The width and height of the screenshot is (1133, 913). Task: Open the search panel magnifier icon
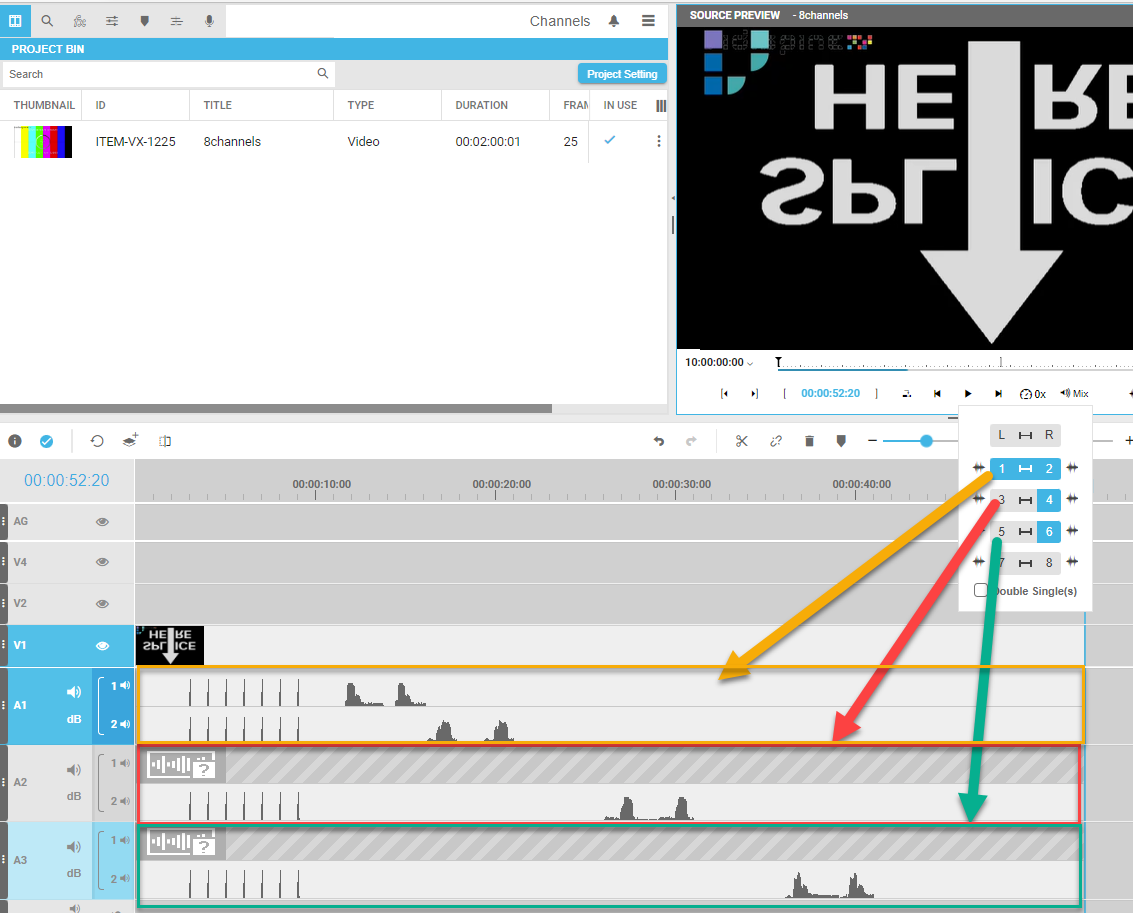click(x=47, y=21)
